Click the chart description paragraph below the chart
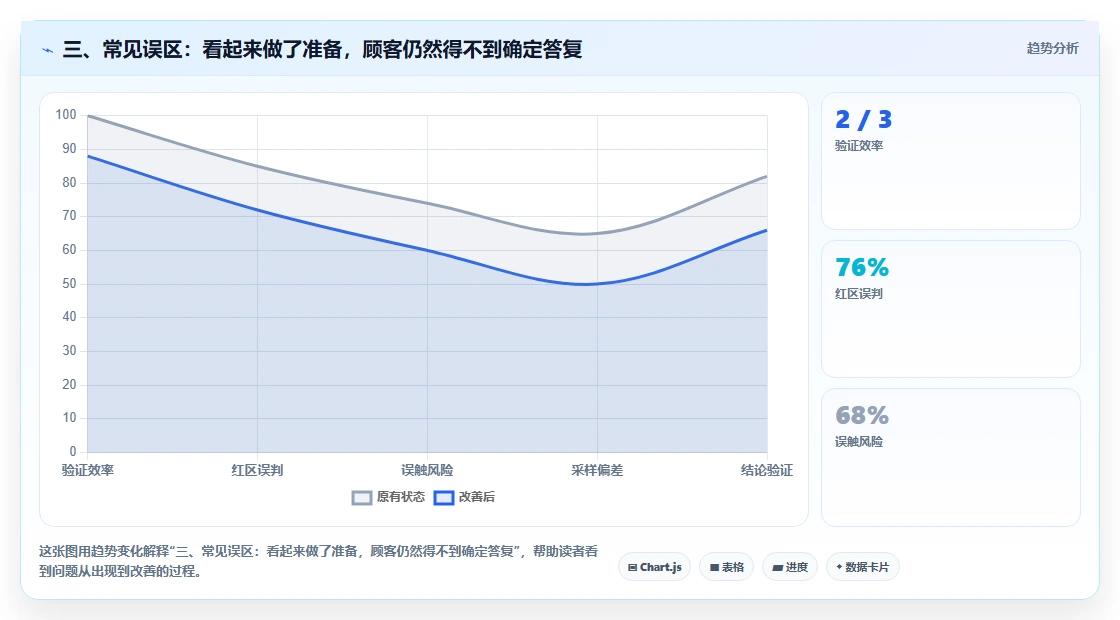 [x=319, y=561]
